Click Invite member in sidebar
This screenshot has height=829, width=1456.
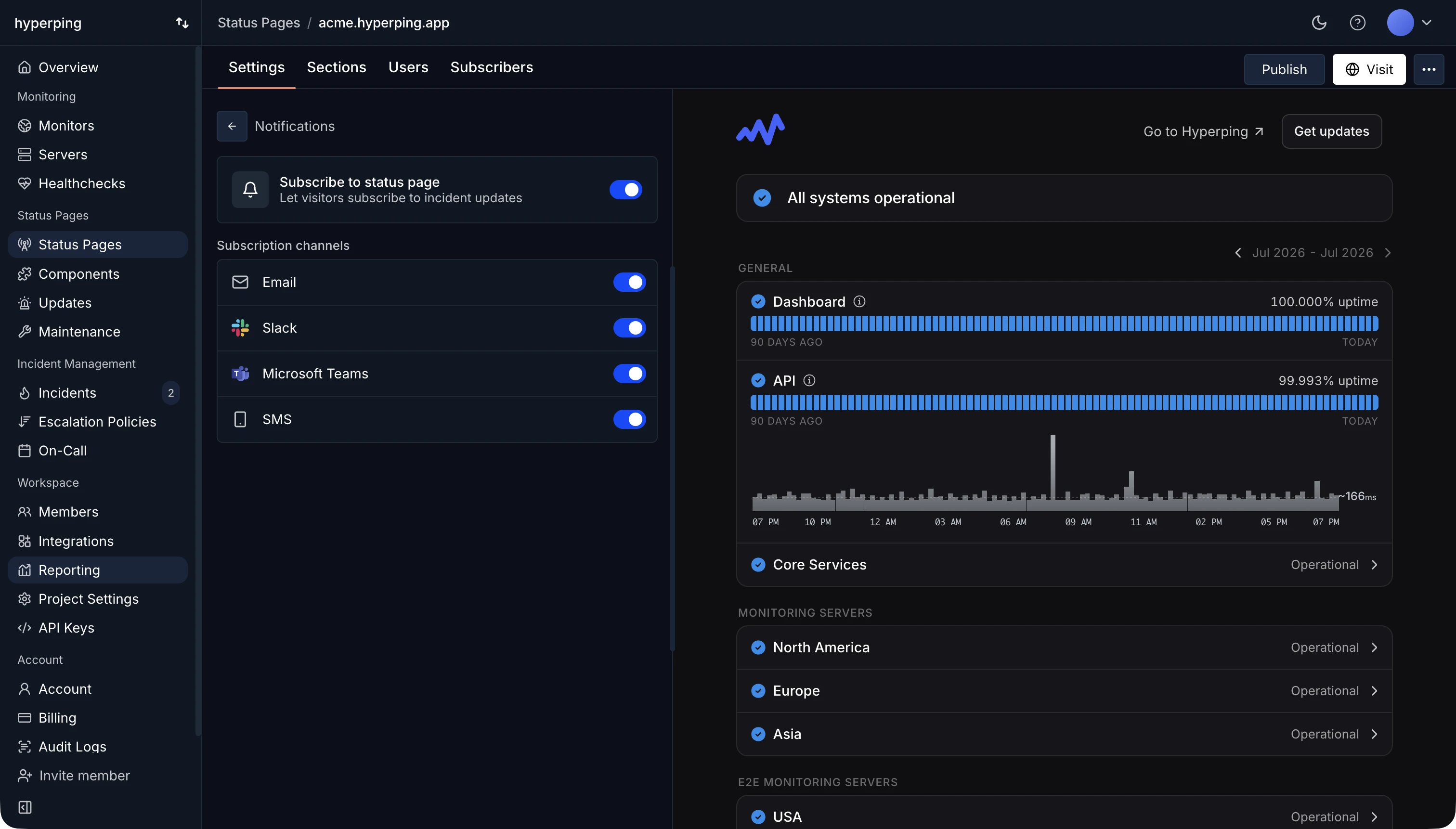click(74, 776)
